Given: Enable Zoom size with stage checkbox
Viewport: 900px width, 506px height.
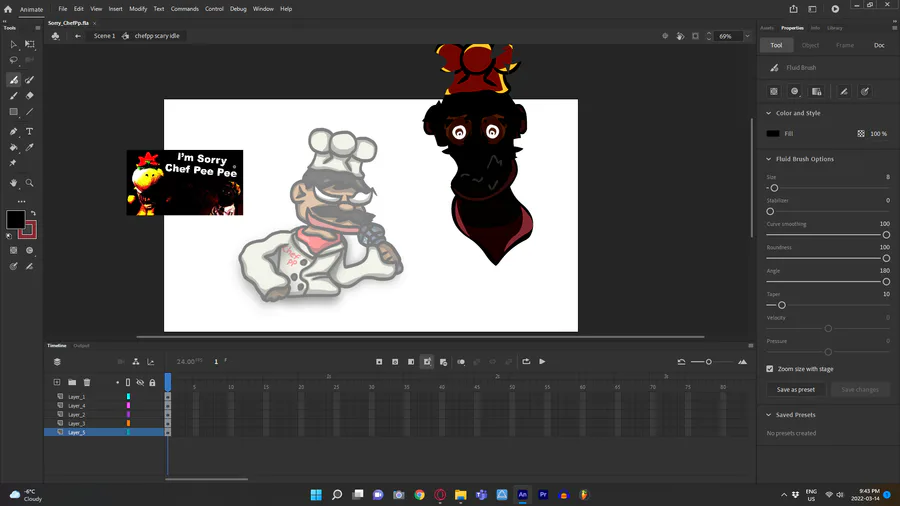Looking at the screenshot, I should [x=770, y=369].
